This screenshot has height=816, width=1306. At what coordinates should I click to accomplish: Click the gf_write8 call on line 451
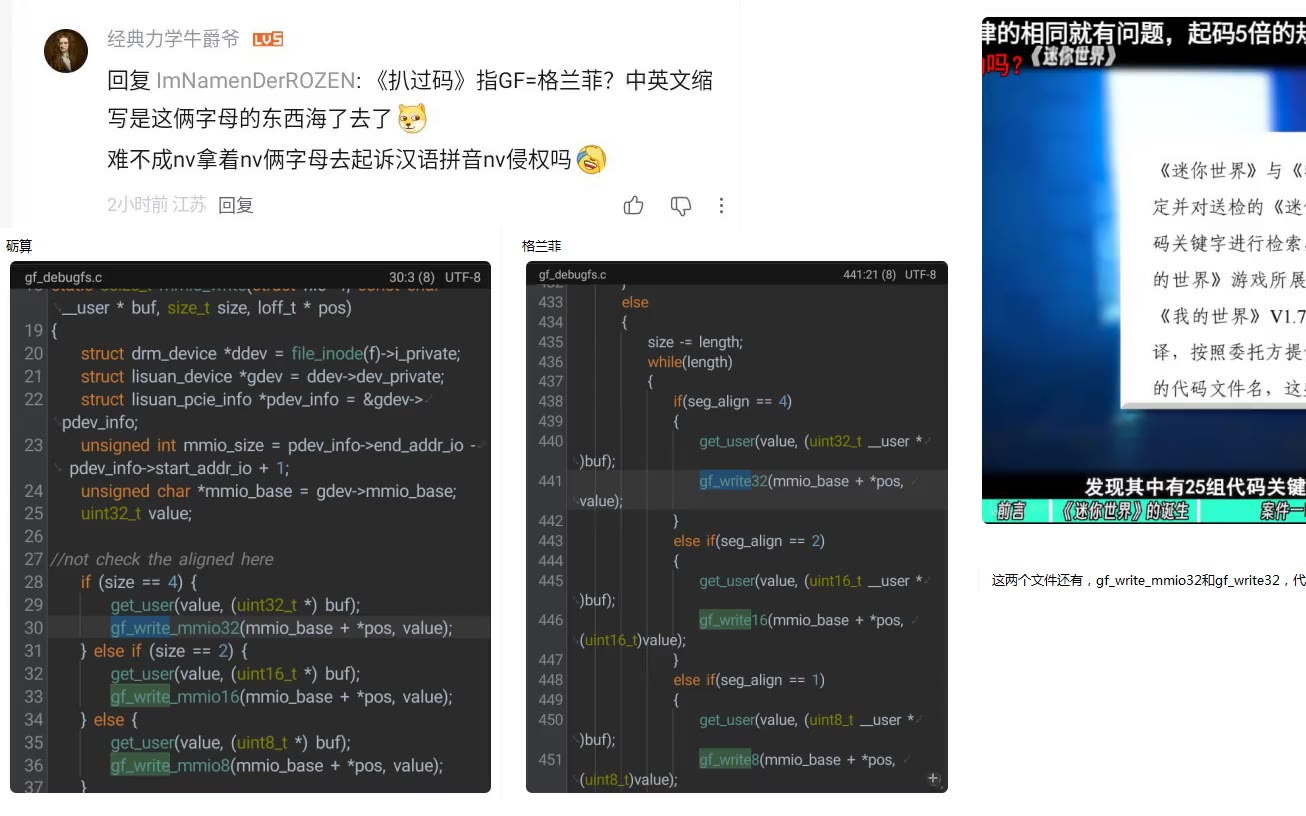click(x=729, y=760)
